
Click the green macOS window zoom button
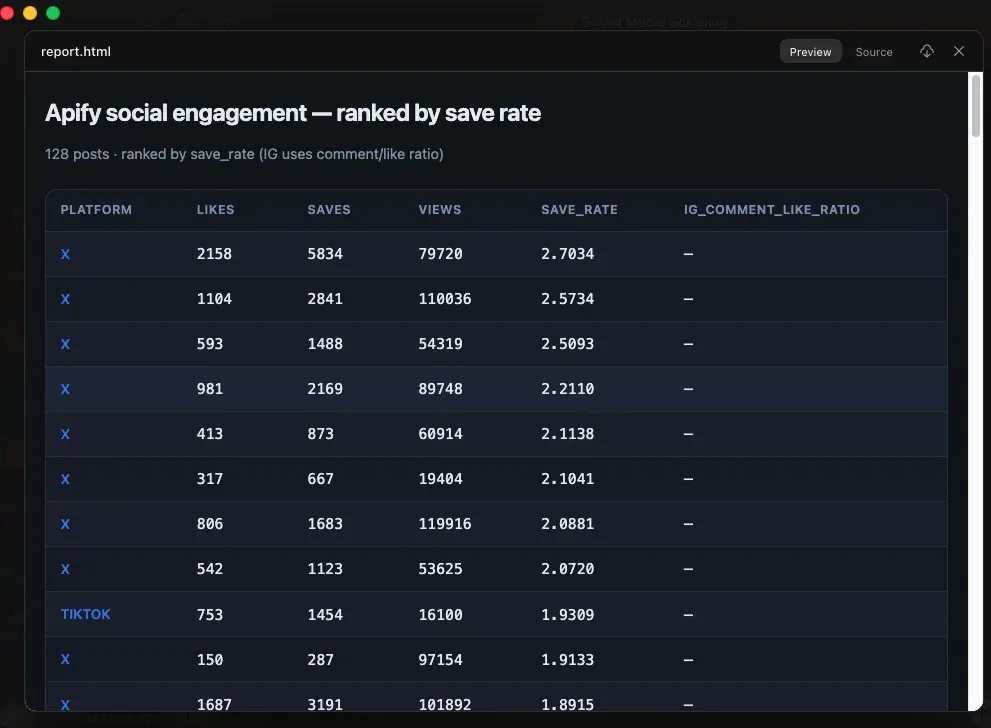click(x=53, y=13)
